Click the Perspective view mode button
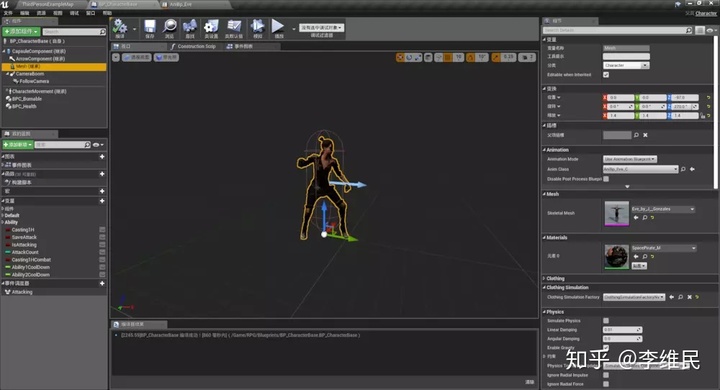The width and height of the screenshot is (720, 390). pyautogui.click(x=137, y=57)
